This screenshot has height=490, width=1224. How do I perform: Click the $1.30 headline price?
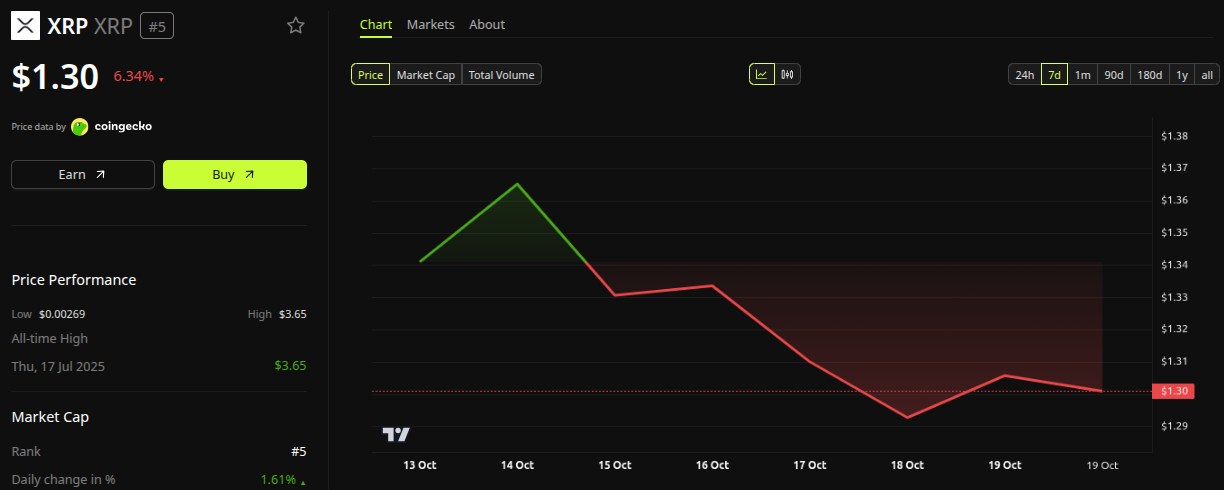[55, 77]
